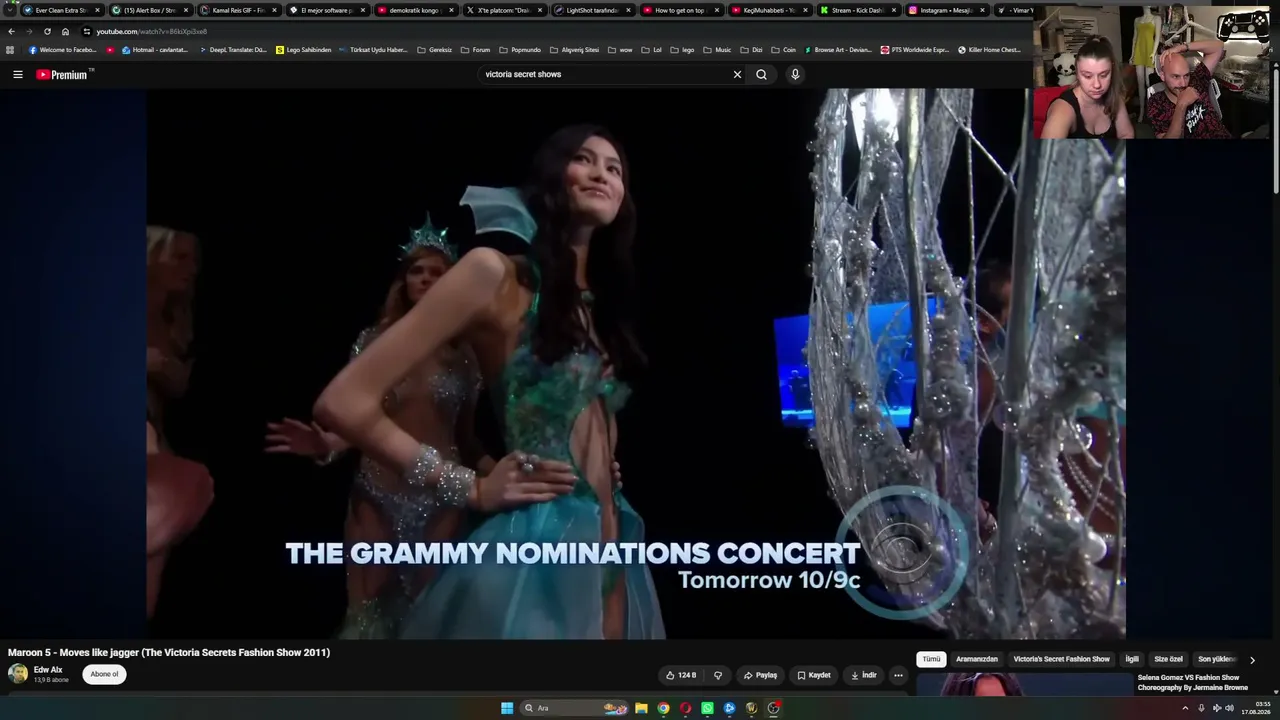
Task: Open the Killer Home Chest bookmark
Action: [x=989, y=50]
